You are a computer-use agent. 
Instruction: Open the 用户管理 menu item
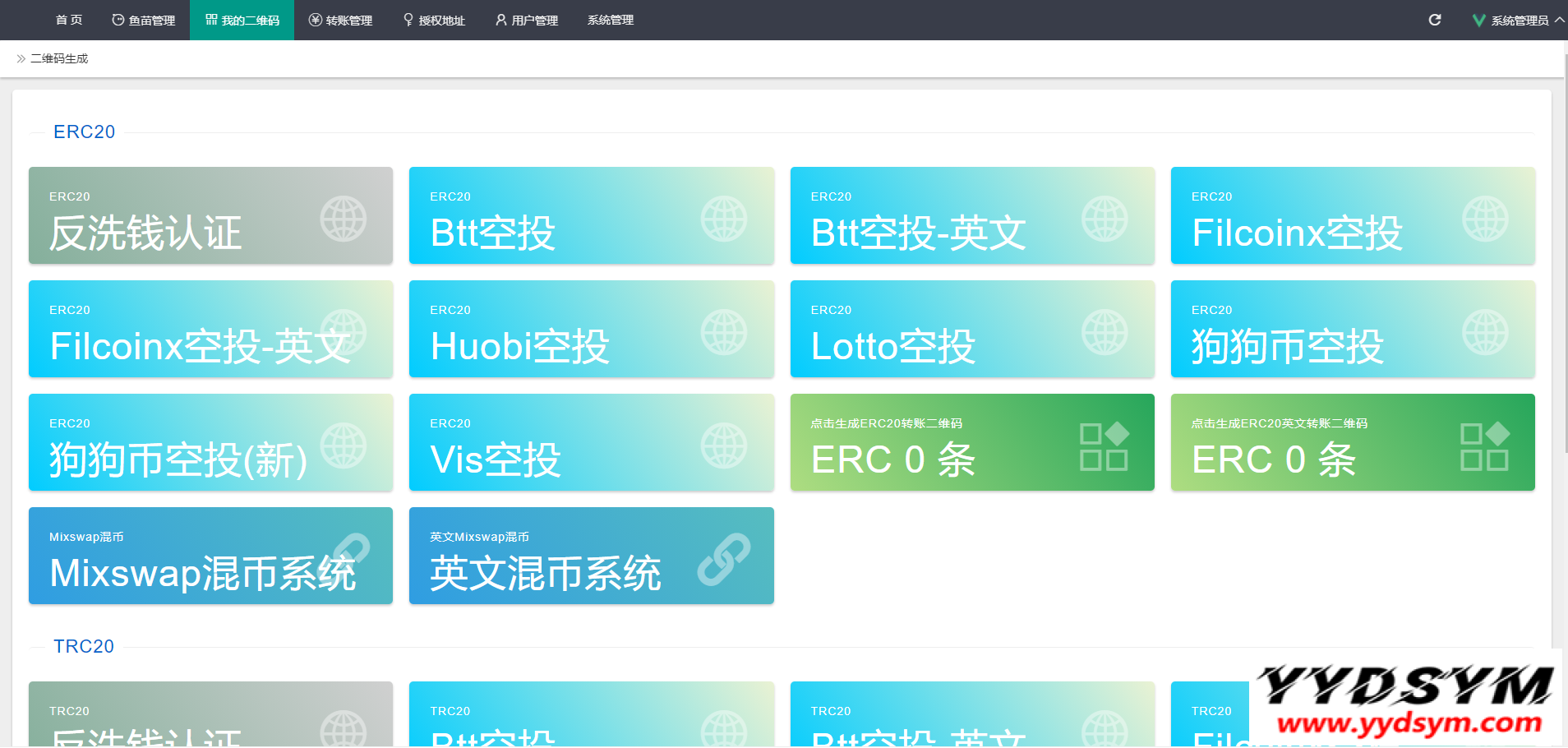[527, 21]
